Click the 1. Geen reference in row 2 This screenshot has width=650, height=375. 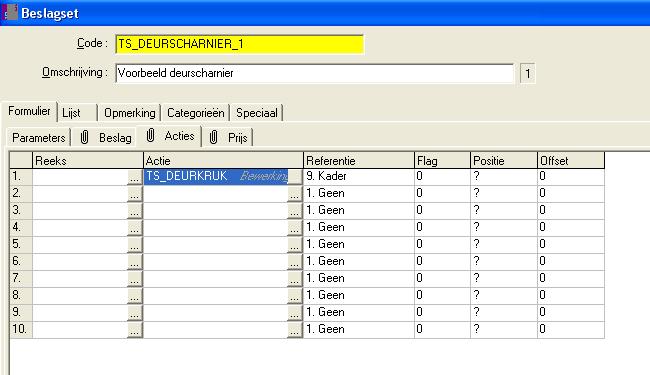click(359, 194)
